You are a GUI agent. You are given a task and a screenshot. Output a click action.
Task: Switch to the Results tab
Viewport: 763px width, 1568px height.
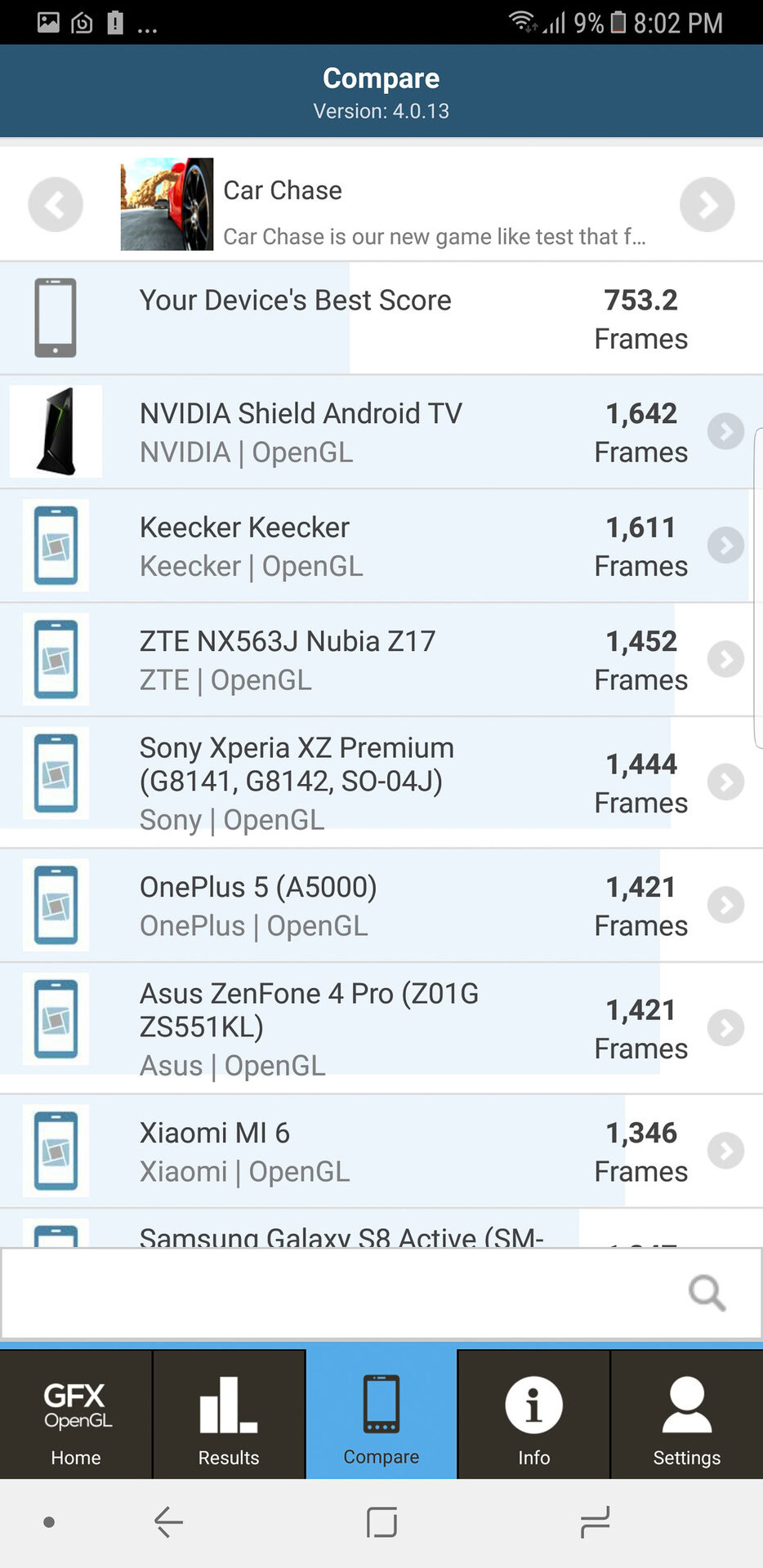click(229, 1415)
